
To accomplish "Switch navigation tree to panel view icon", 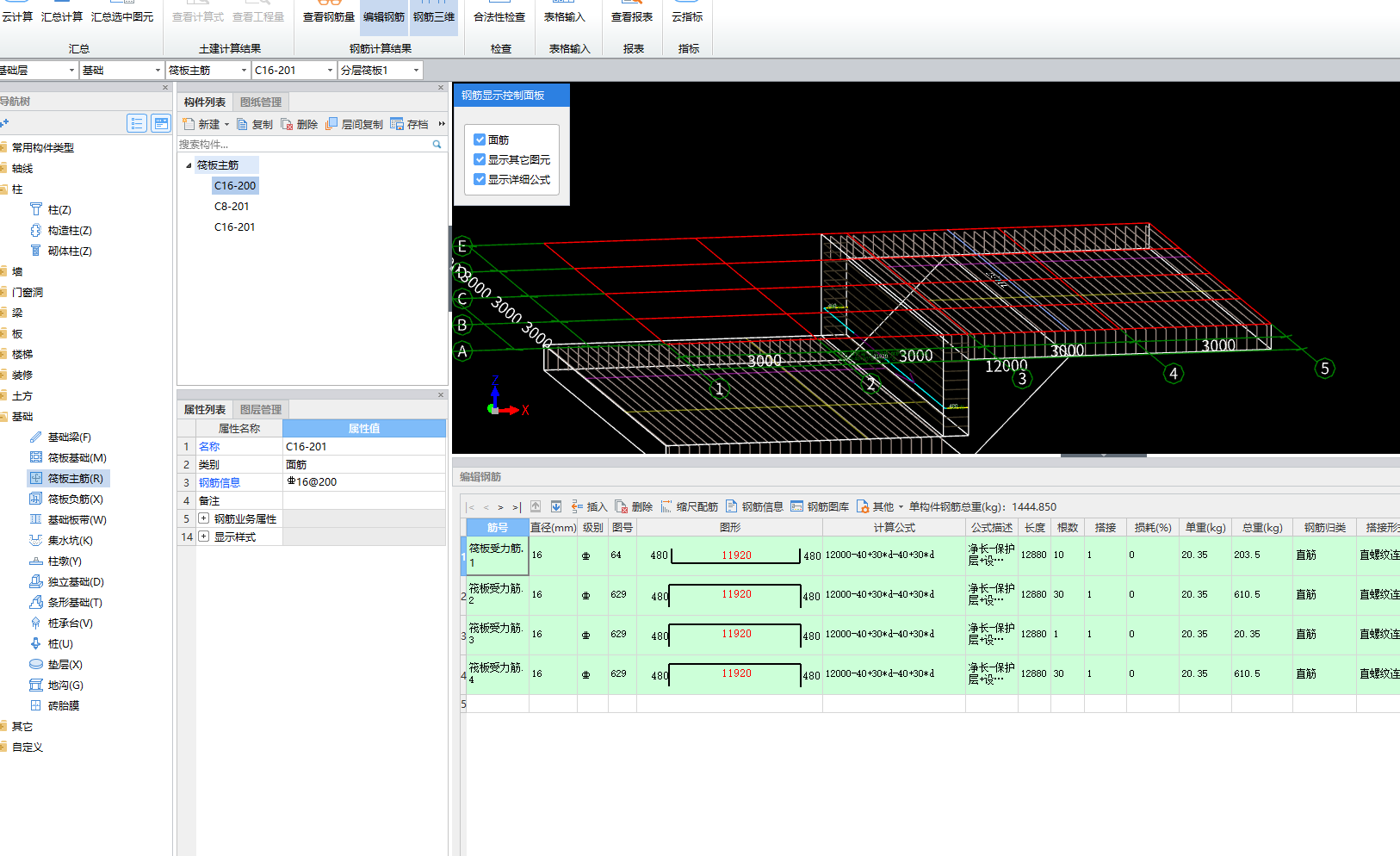I will point(161,123).
